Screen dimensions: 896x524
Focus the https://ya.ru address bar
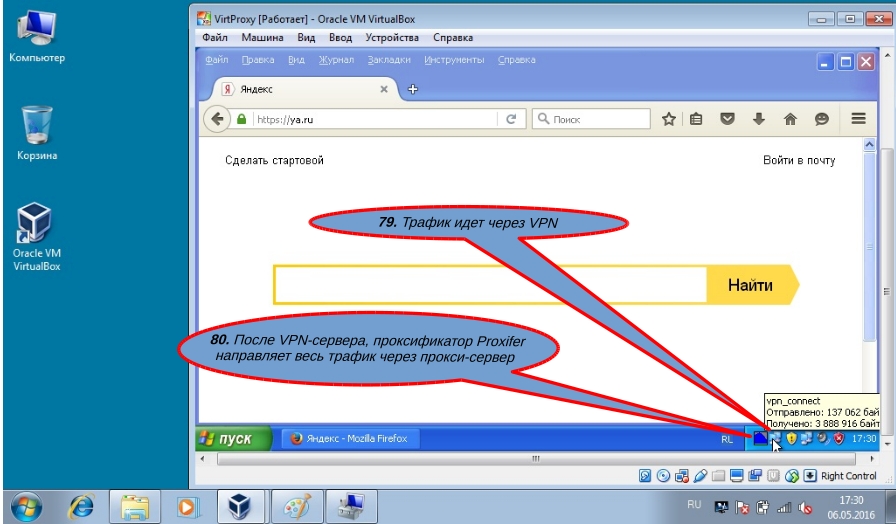[x=375, y=119]
